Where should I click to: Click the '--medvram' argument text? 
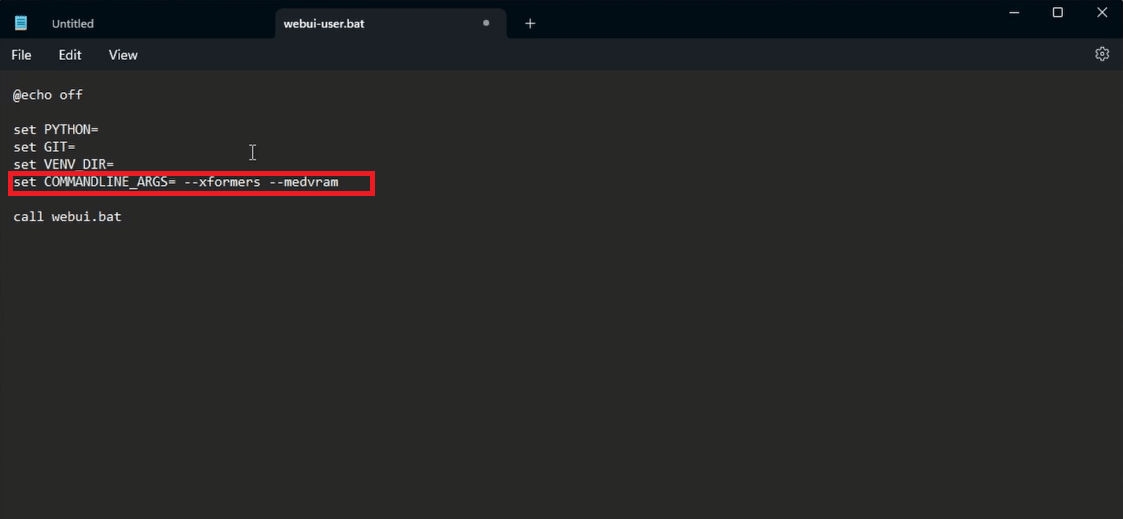[x=304, y=183]
